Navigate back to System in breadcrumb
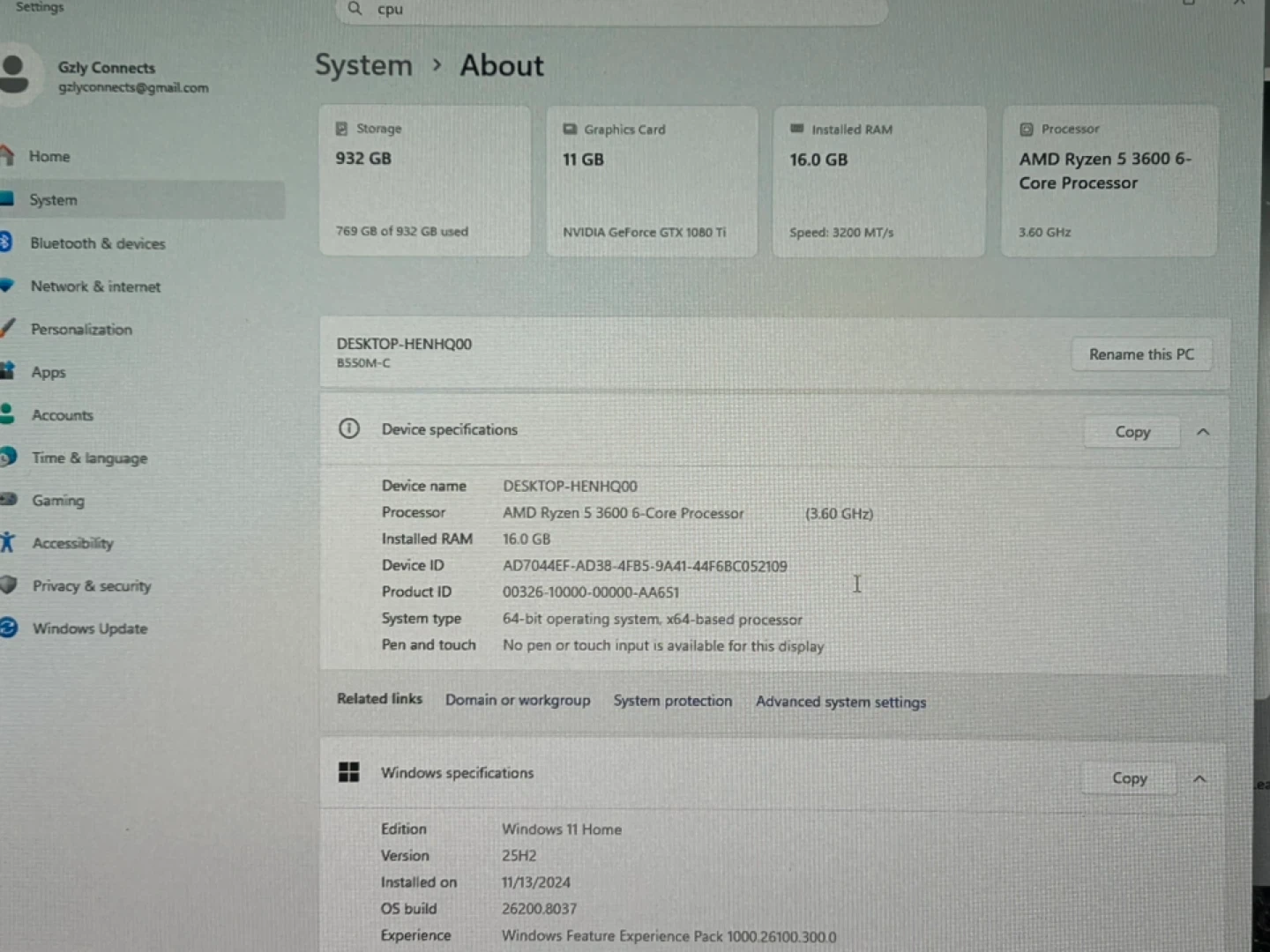 click(363, 65)
